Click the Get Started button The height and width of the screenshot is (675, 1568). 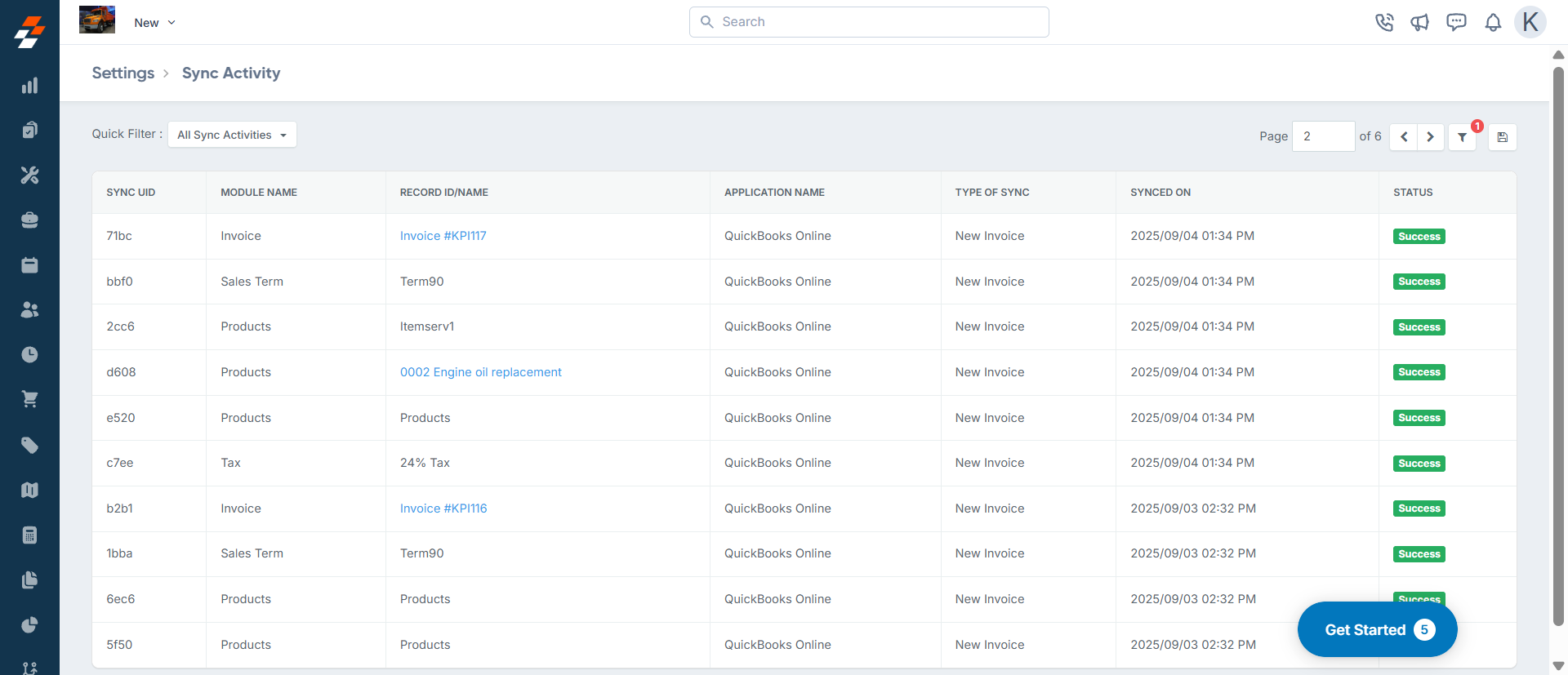1377,629
